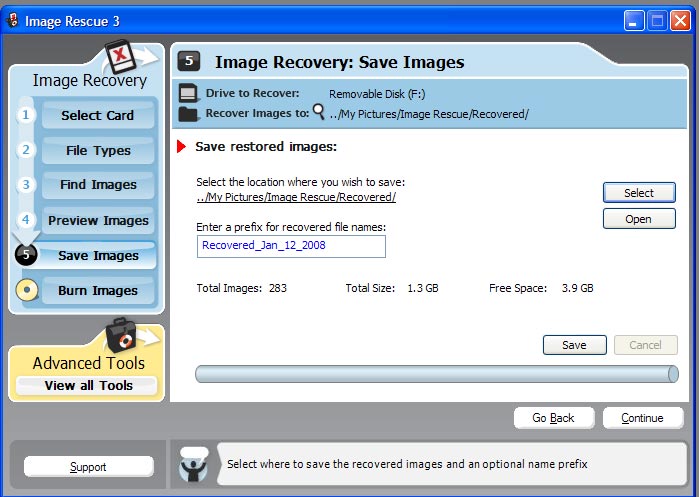Click the Advanced Tools panel heading
699x497 pixels.
coord(89,363)
